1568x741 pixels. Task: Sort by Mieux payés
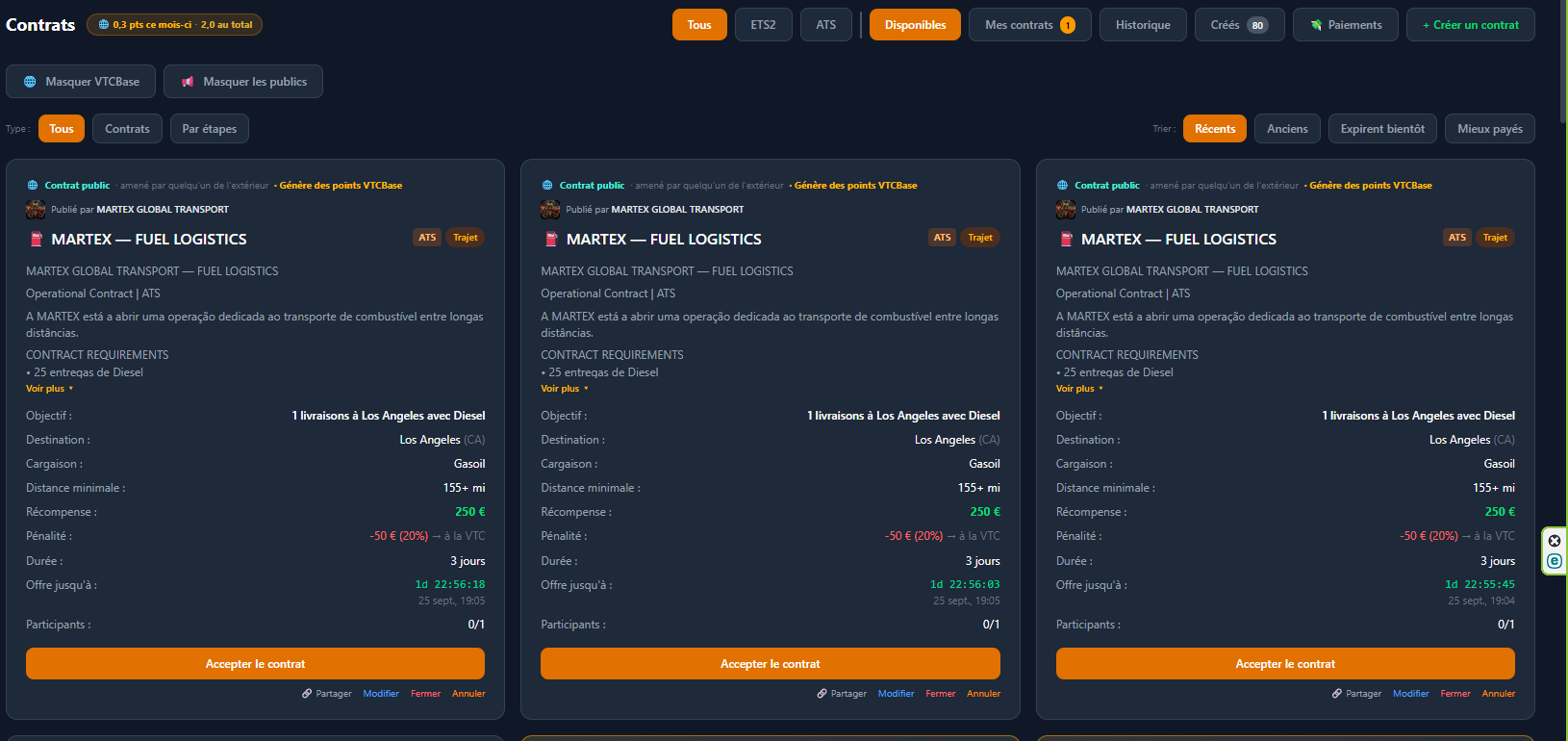[1490, 129]
